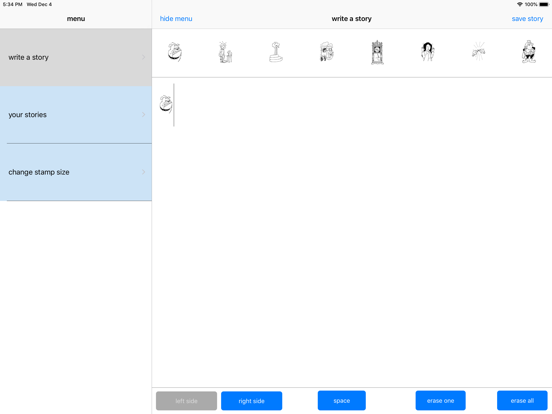
Task: Click the save story link
Action: pyautogui.click(x=527, y=19)
